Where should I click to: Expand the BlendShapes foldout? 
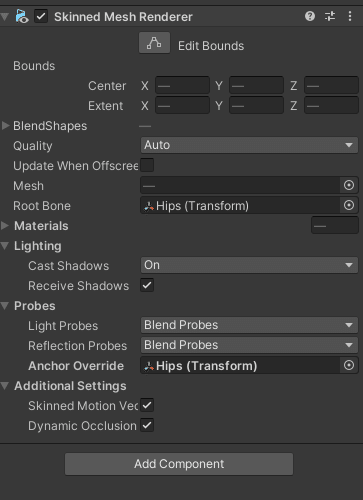point(5,126)
